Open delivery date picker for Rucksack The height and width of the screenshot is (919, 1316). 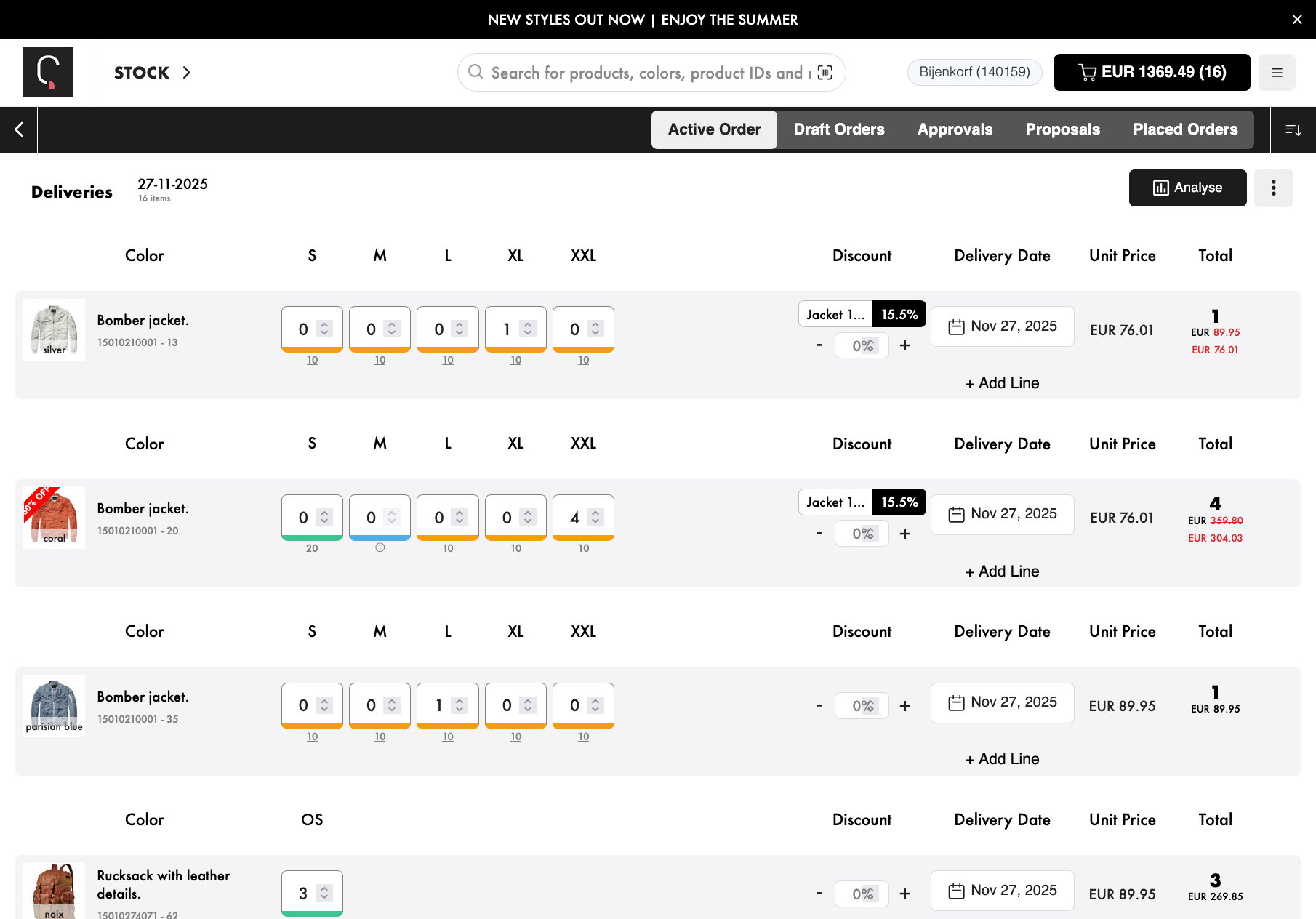tap(1002, 890)
